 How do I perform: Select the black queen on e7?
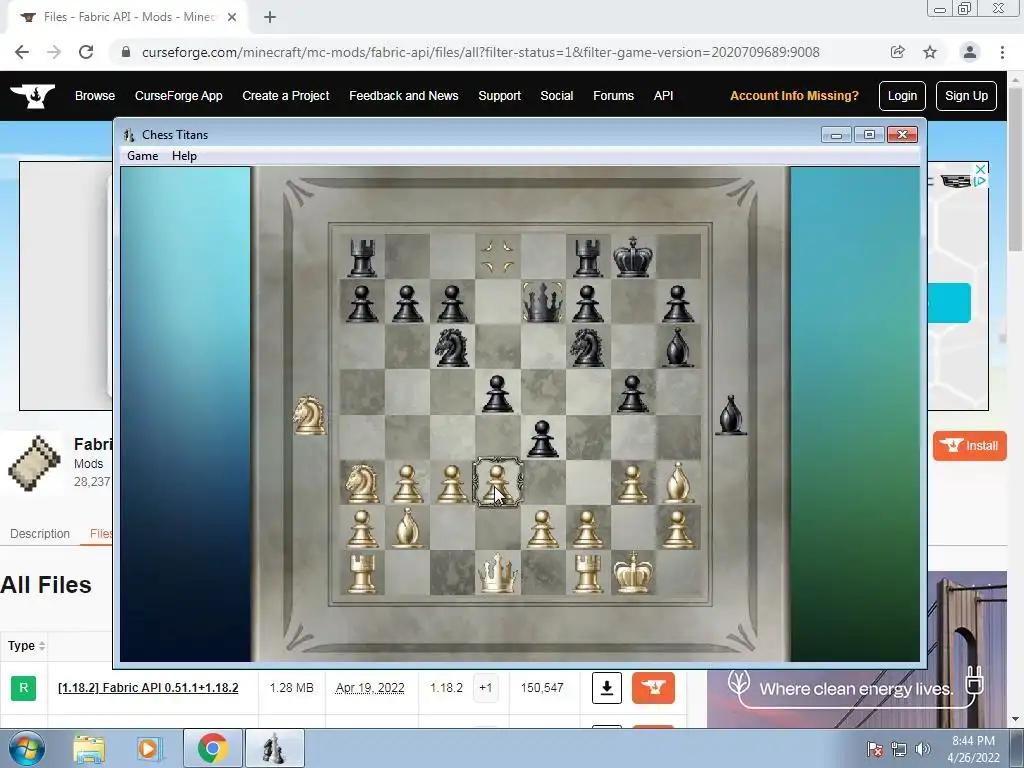click(543, 302)
